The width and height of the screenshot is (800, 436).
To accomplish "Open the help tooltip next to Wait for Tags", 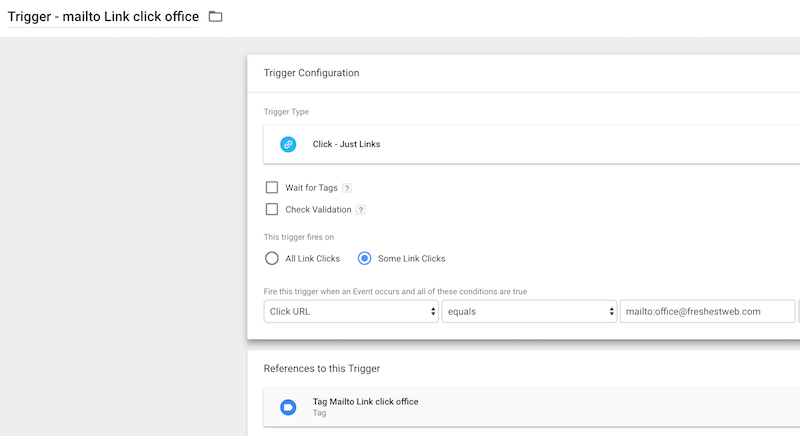I will 347,188.
